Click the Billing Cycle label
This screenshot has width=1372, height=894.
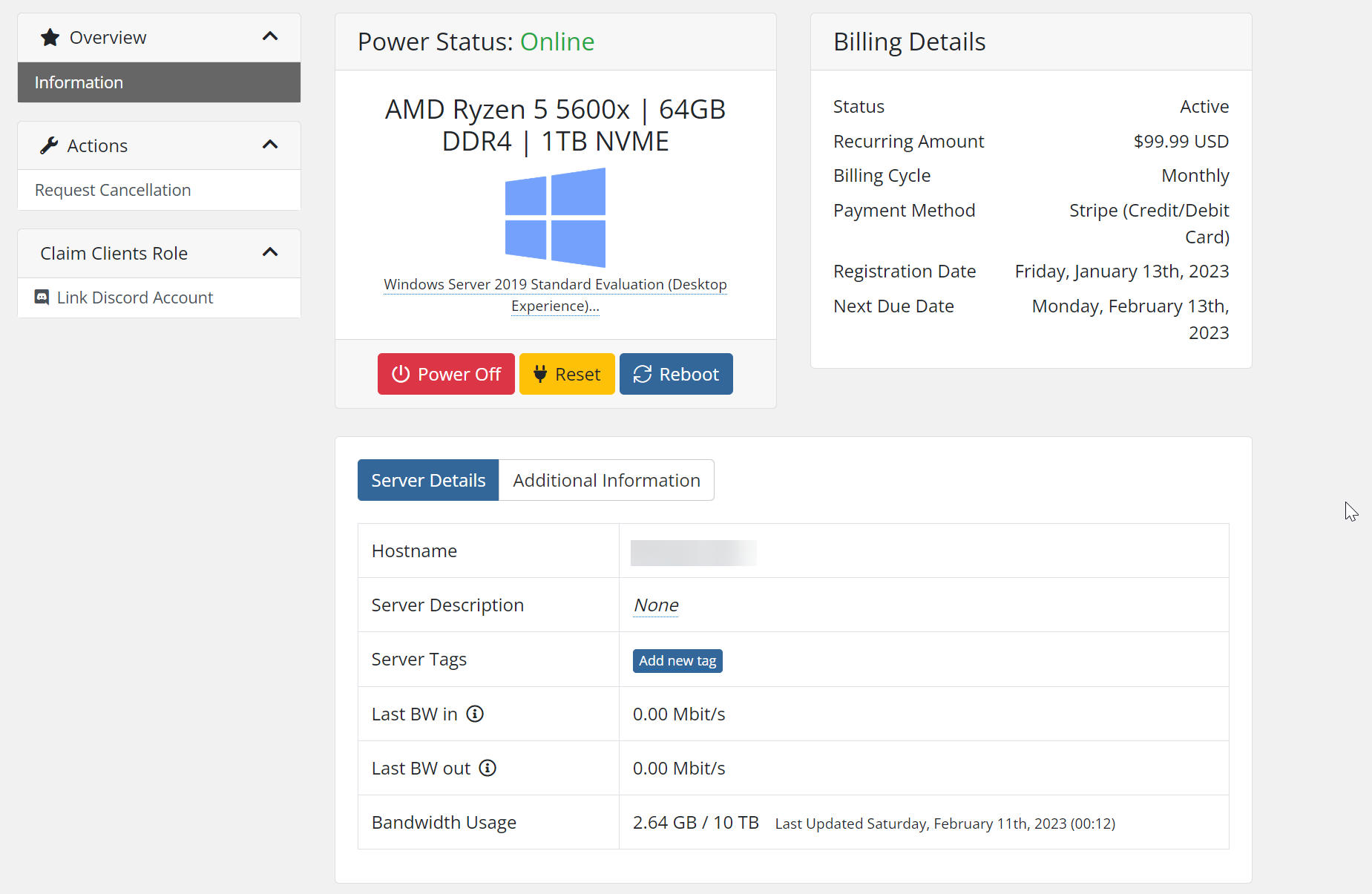(882, 175)
